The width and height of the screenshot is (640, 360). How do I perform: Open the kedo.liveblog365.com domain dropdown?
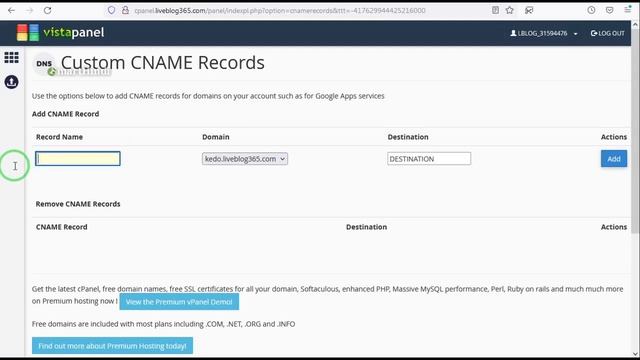tap(245, 159)
